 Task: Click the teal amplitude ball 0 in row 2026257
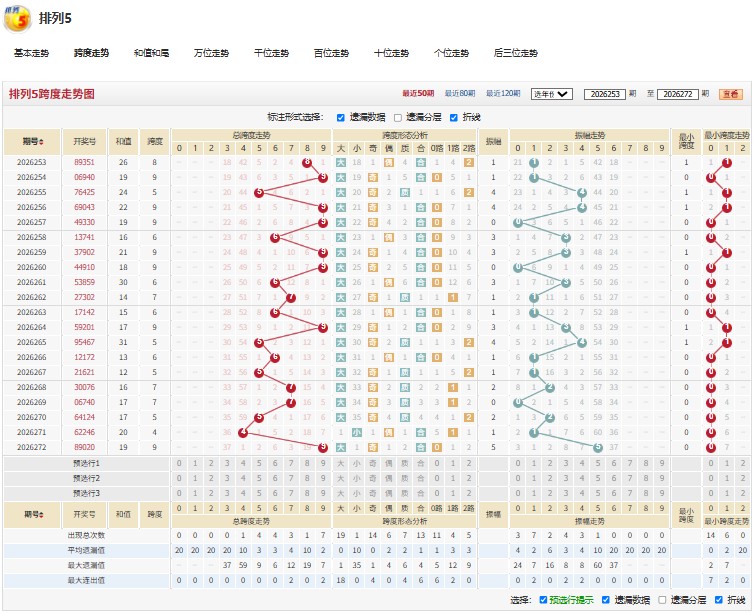tap(518, 223)
